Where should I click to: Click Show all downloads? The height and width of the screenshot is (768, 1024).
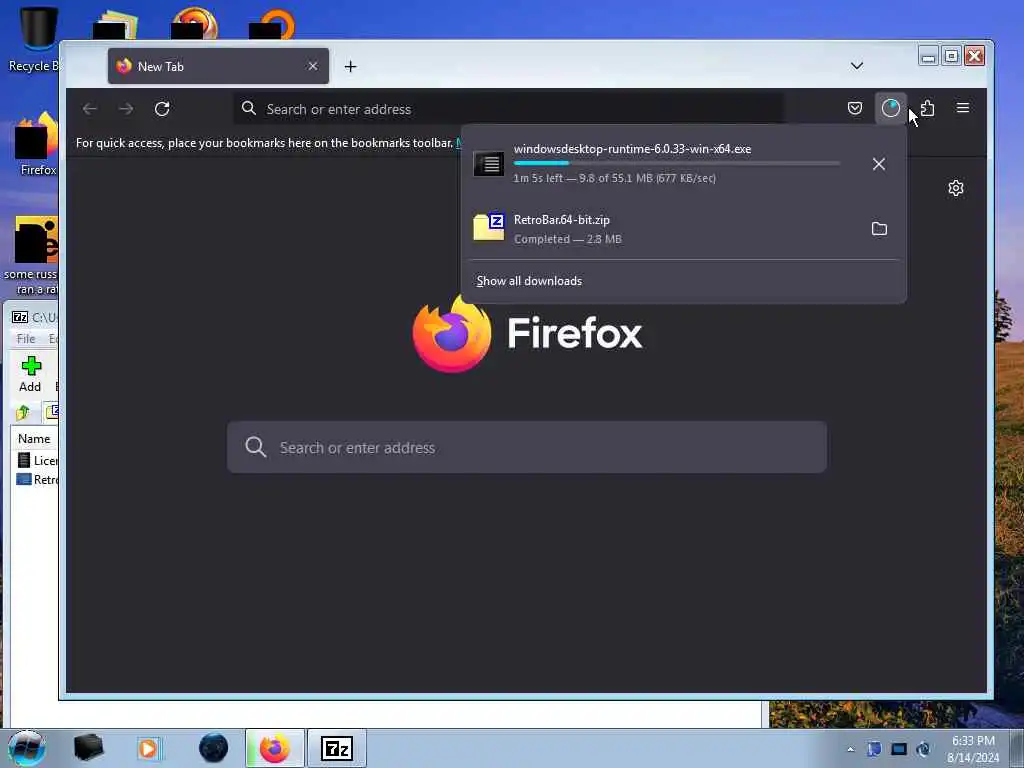tap(529, 281)
